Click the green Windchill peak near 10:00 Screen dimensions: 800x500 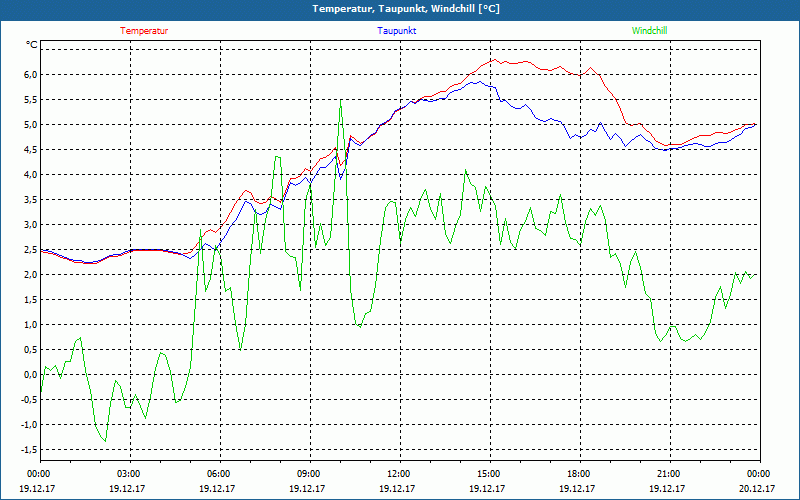pos(341,101)
